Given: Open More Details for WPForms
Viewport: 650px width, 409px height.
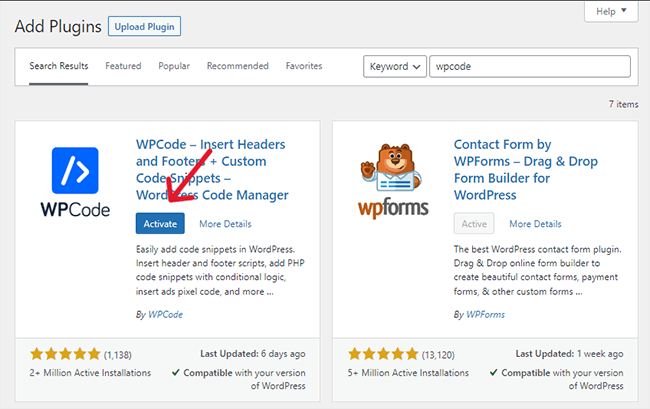Looking at the screenshot, I should click(535, 224).
